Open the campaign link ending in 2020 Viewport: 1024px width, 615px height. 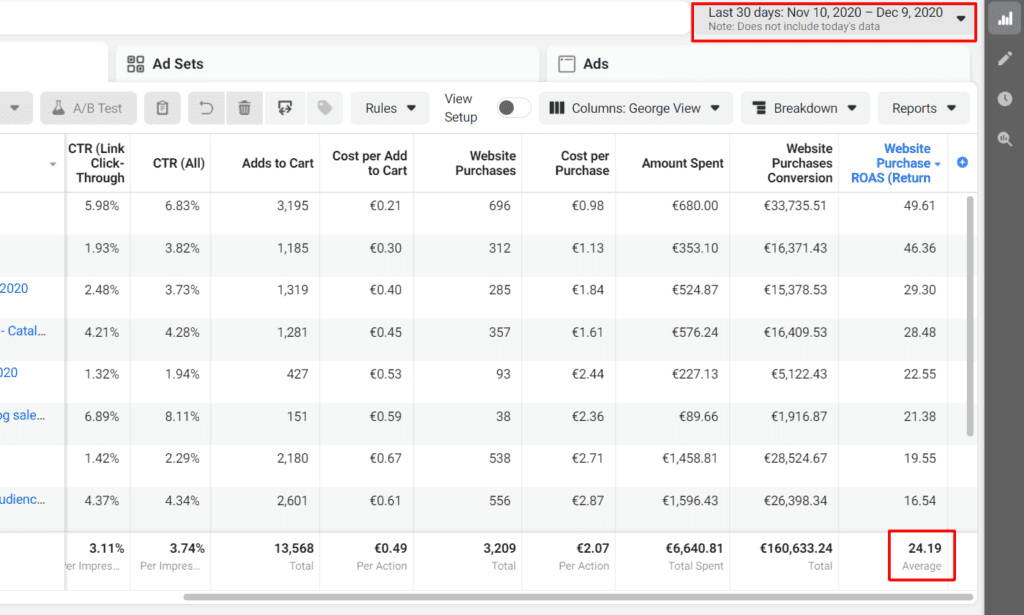point(14,289)
